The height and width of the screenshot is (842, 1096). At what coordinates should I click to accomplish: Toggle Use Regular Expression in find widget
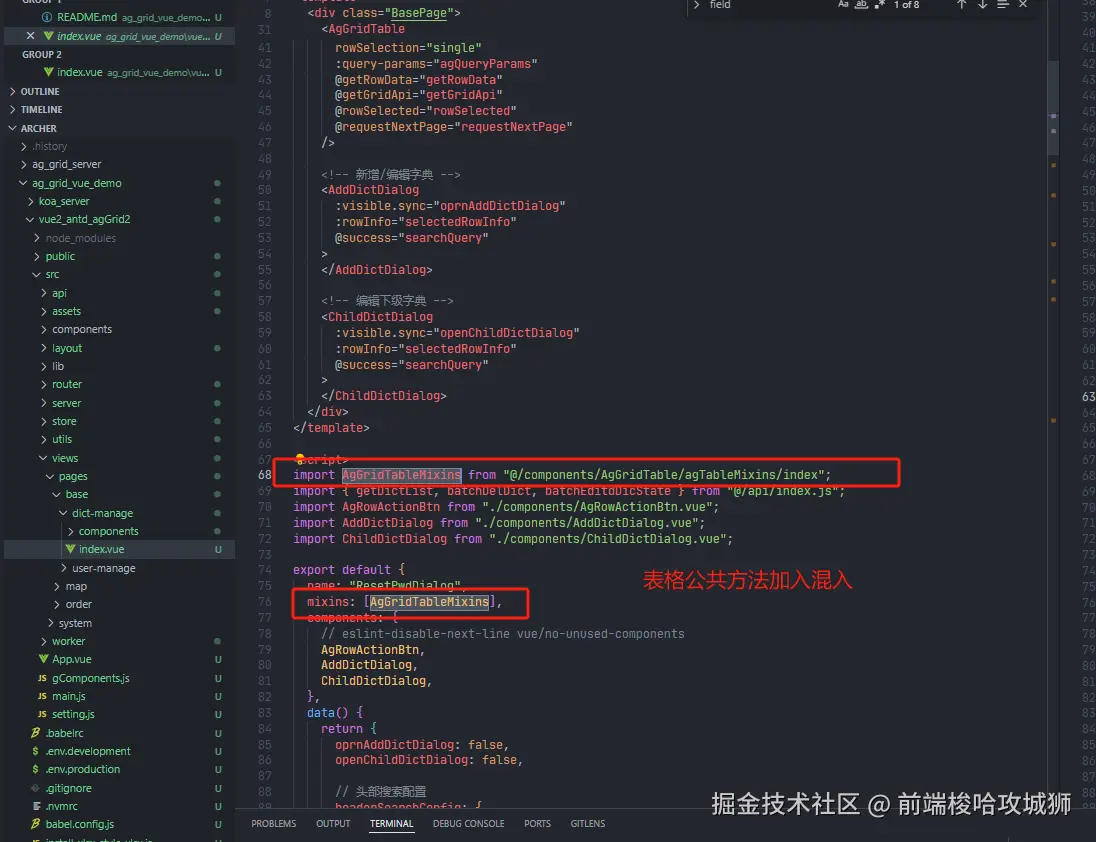[x=879, y=4]
